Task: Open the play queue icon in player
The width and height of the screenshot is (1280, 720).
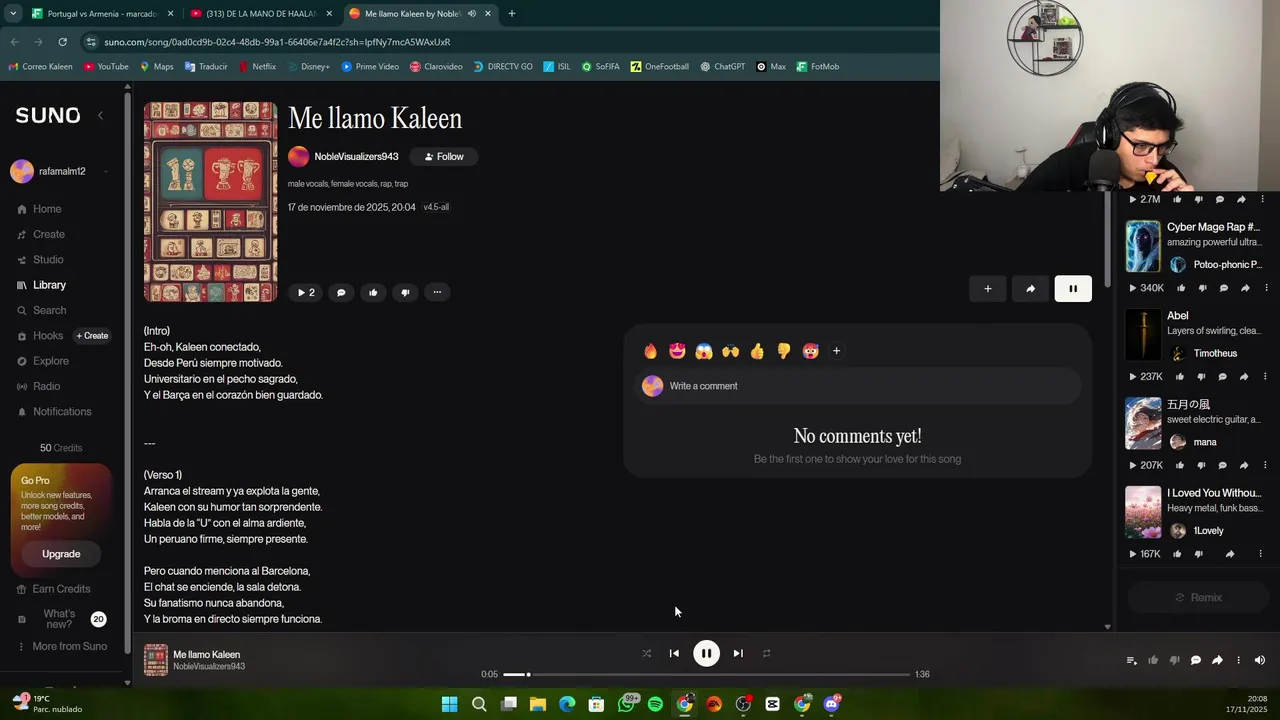Action: (x=1131, y=660)
